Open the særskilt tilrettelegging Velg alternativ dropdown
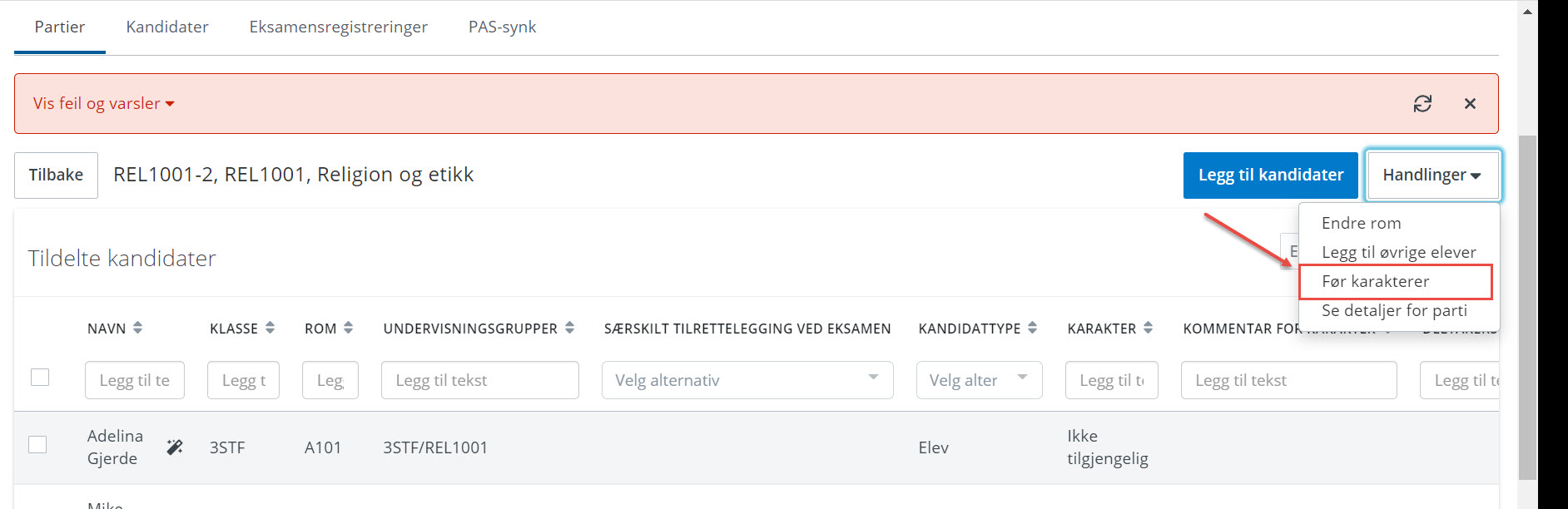The height and width of the screenshot is (509, 1568). click(x=747, y=380)
